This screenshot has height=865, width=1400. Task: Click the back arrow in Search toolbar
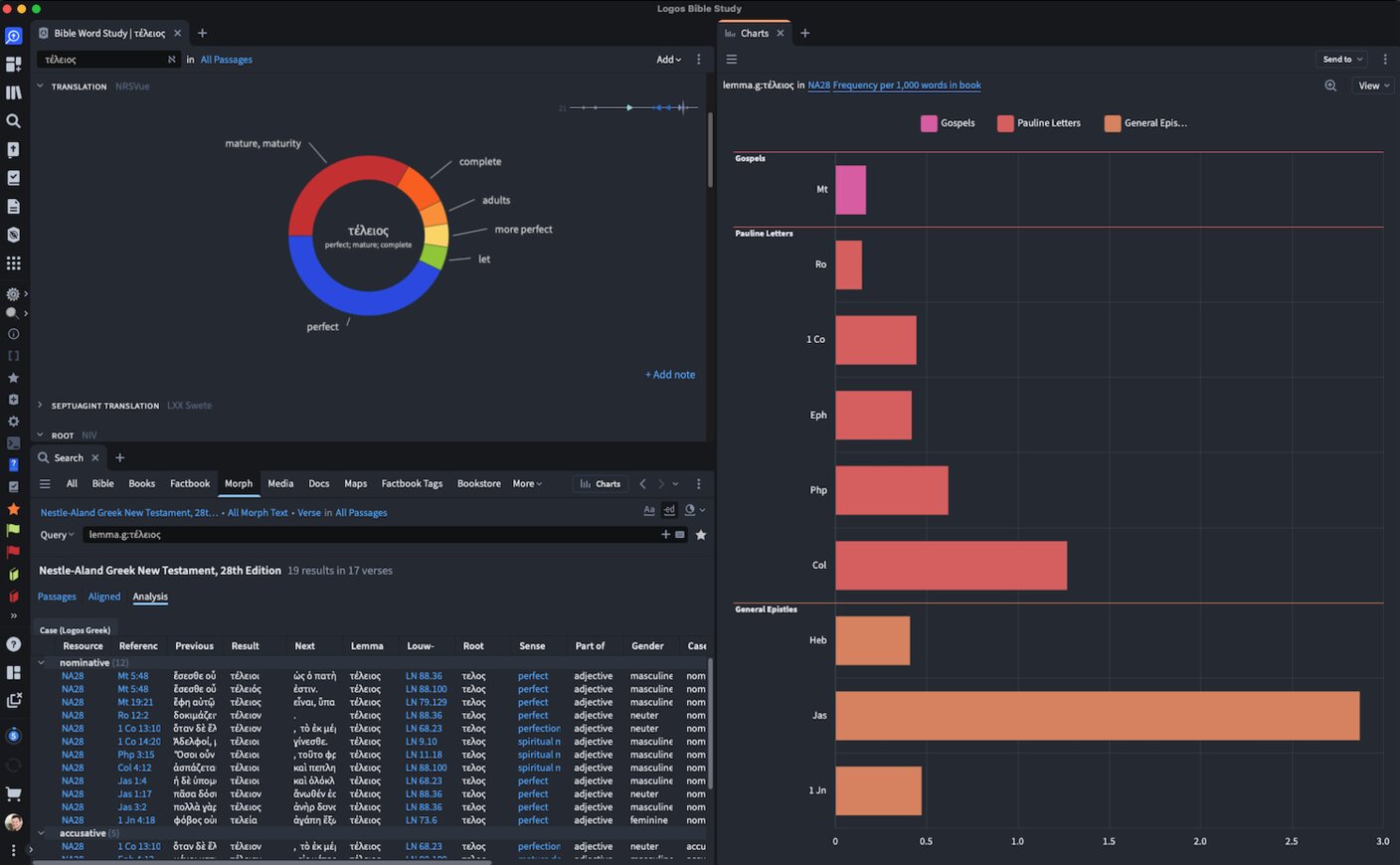coord(643,484)
